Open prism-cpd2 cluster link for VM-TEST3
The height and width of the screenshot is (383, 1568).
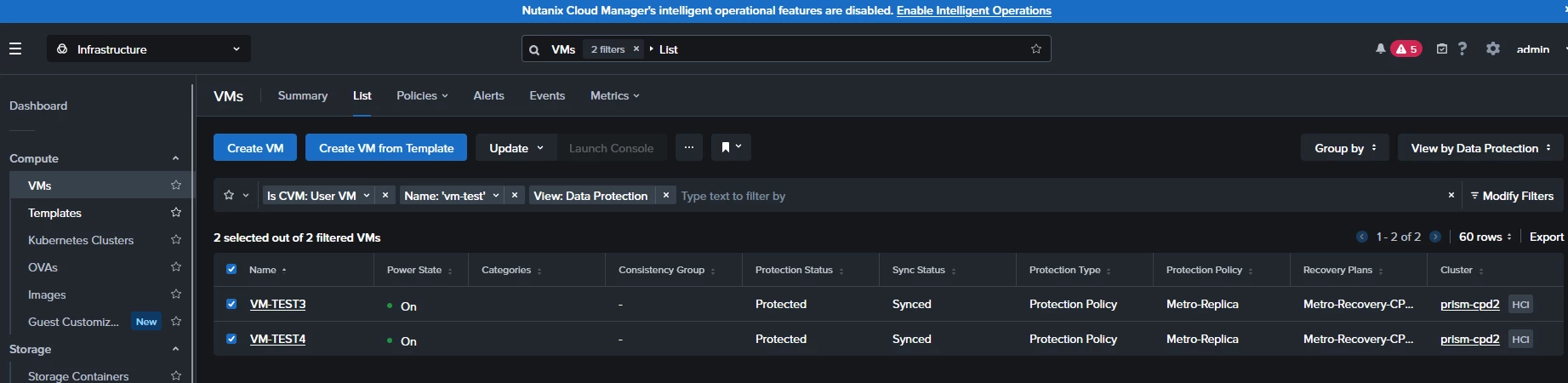point(1469,304)
